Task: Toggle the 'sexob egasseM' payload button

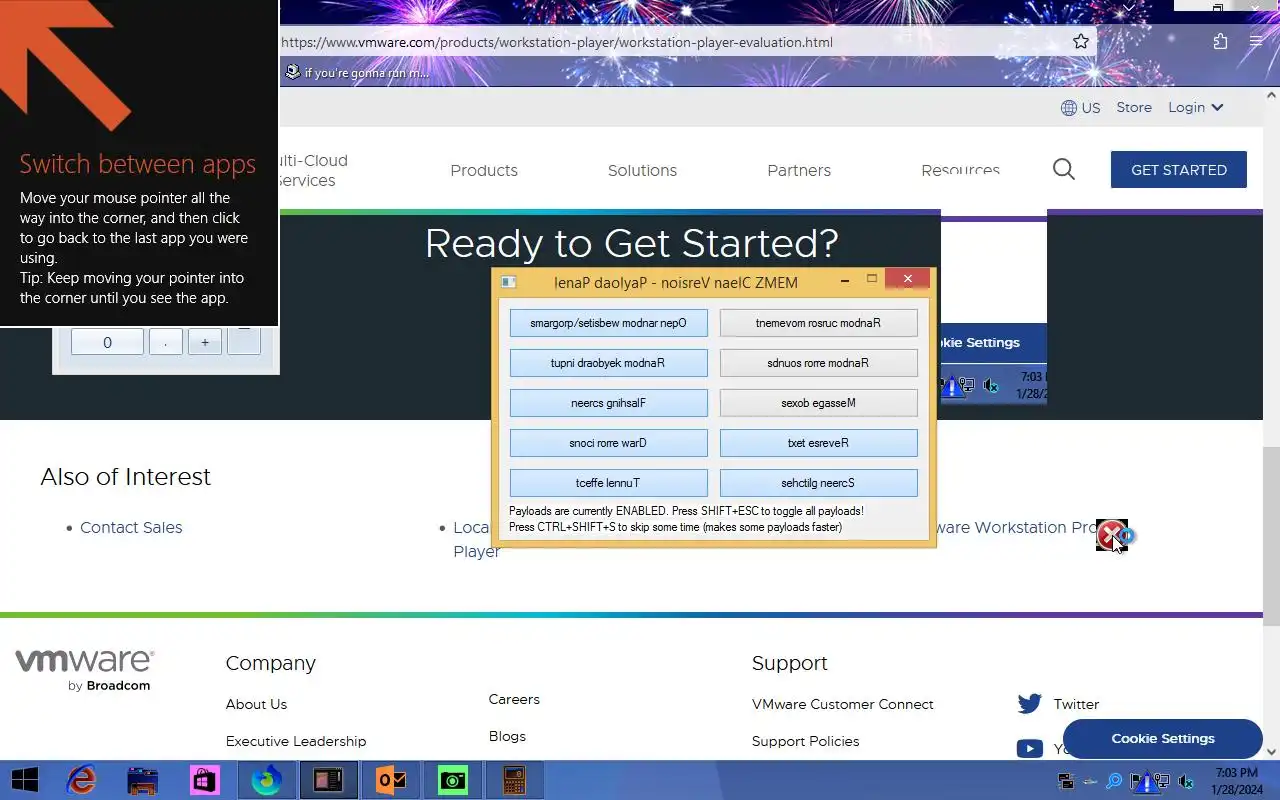Action: point(818,403)
